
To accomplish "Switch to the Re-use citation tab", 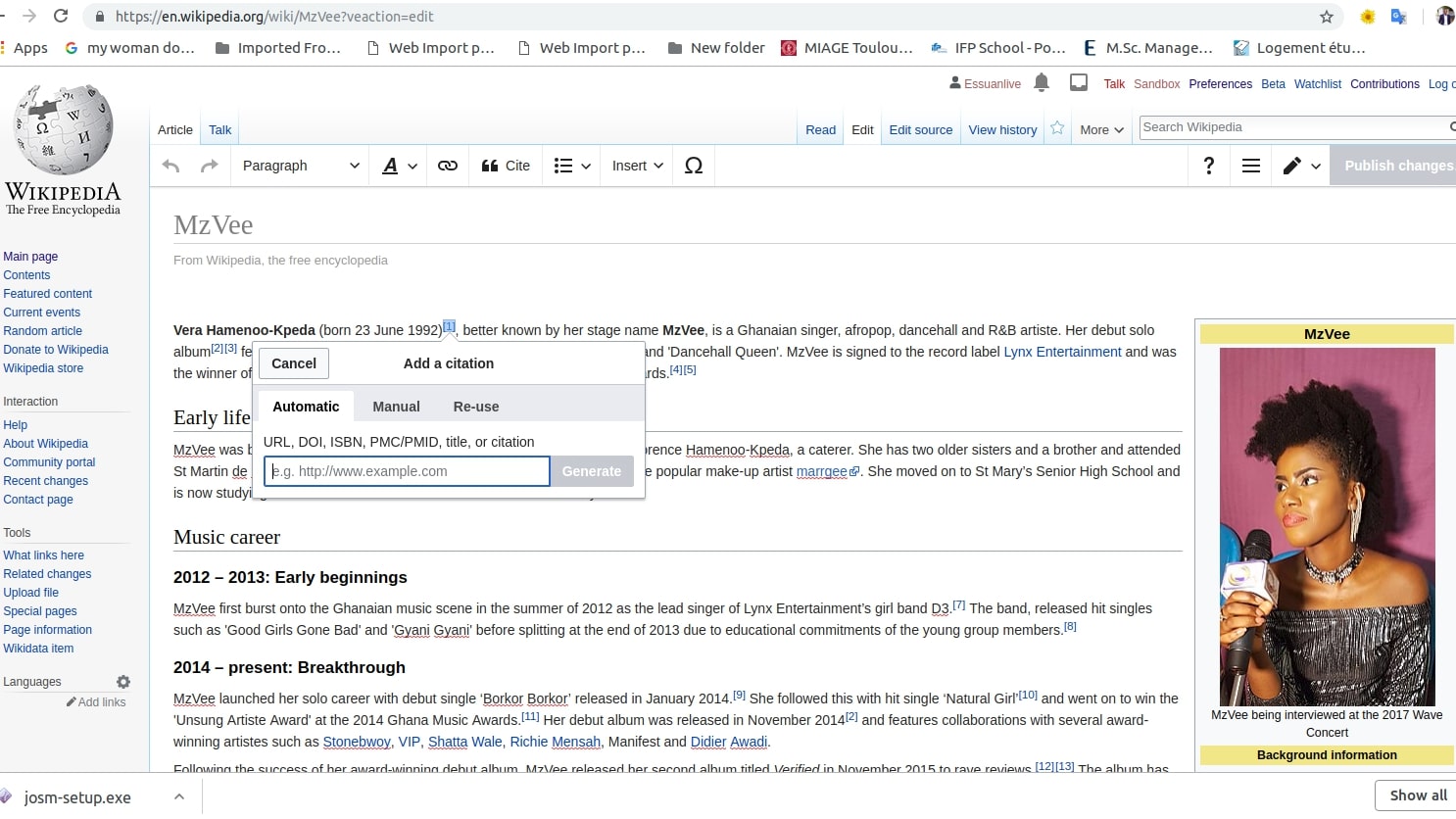I will pyautogui.click(x=476, y=407).
